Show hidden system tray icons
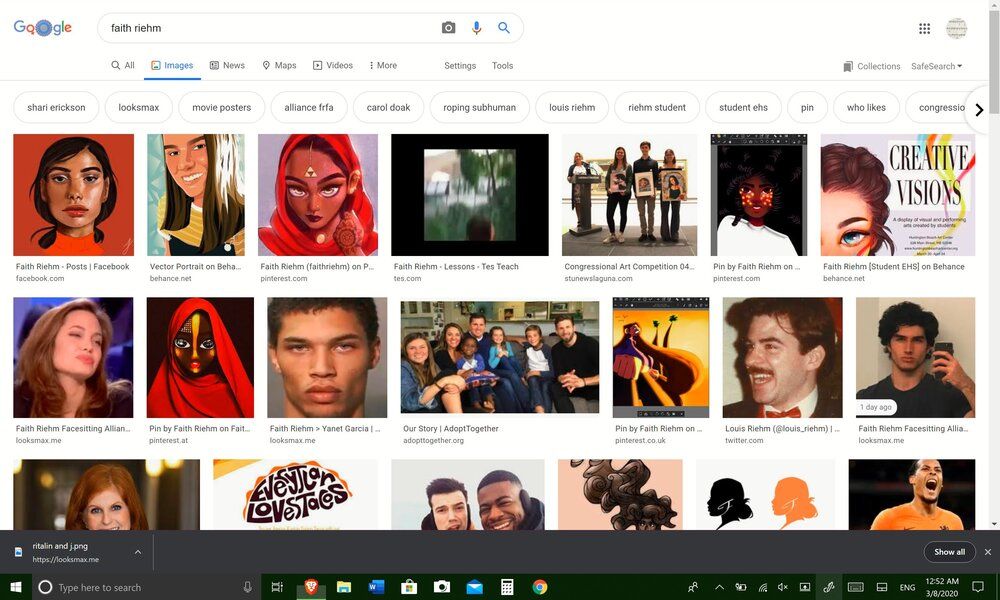This screenshot has height=600, width=1000. pos(719,587)
